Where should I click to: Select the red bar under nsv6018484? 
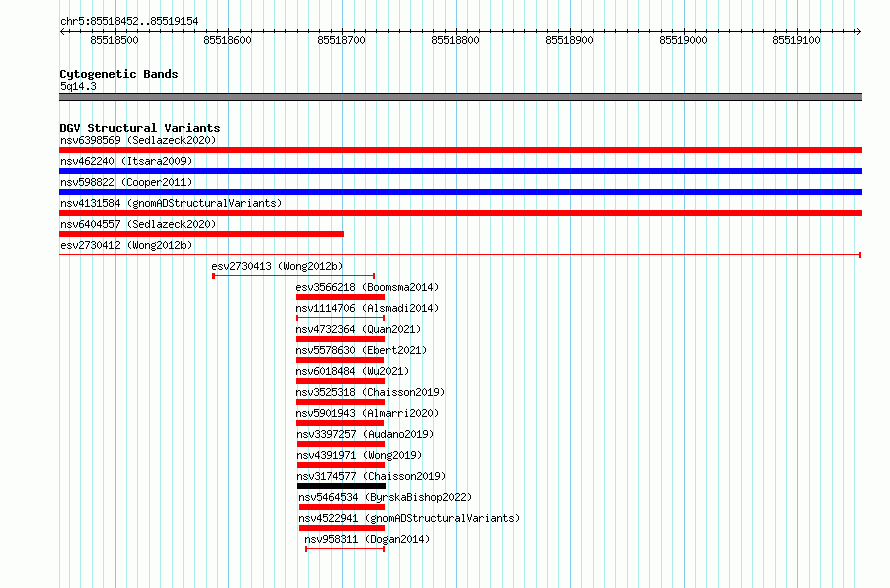point(341,381)
